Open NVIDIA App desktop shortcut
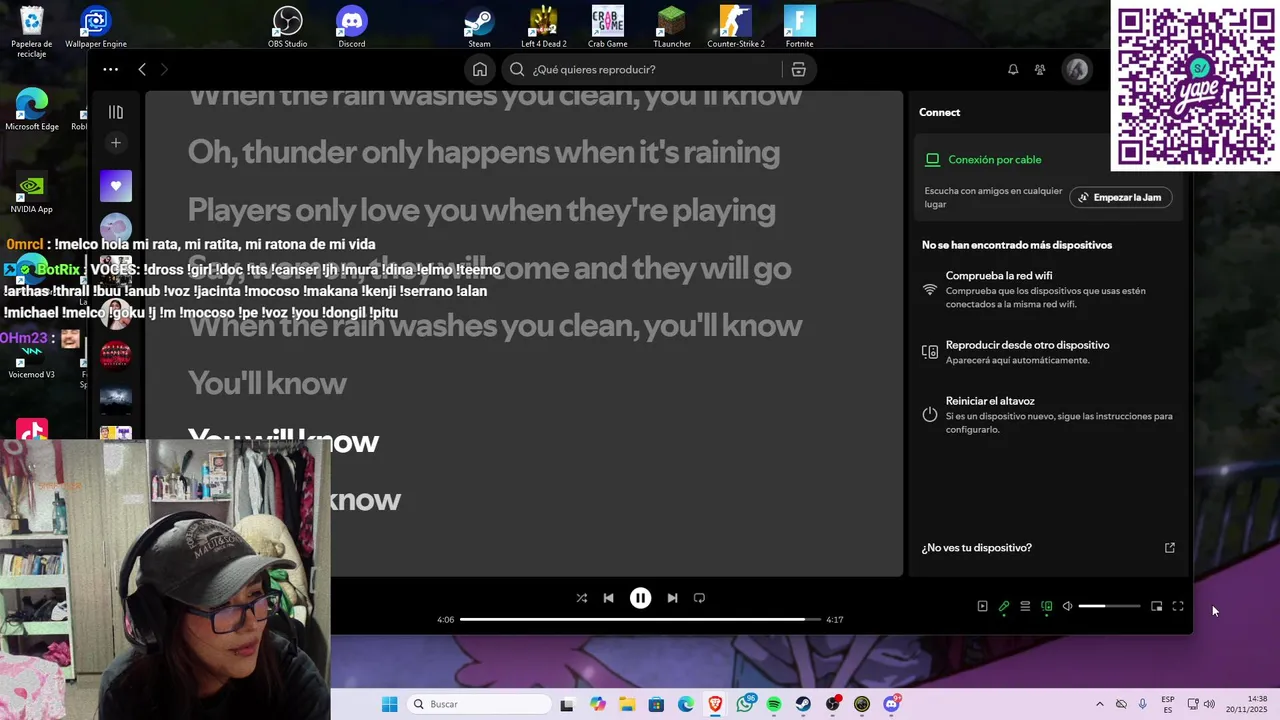The width and height of the screenshot is (1280, 720). pyautogui.click(x=32, y=193)
